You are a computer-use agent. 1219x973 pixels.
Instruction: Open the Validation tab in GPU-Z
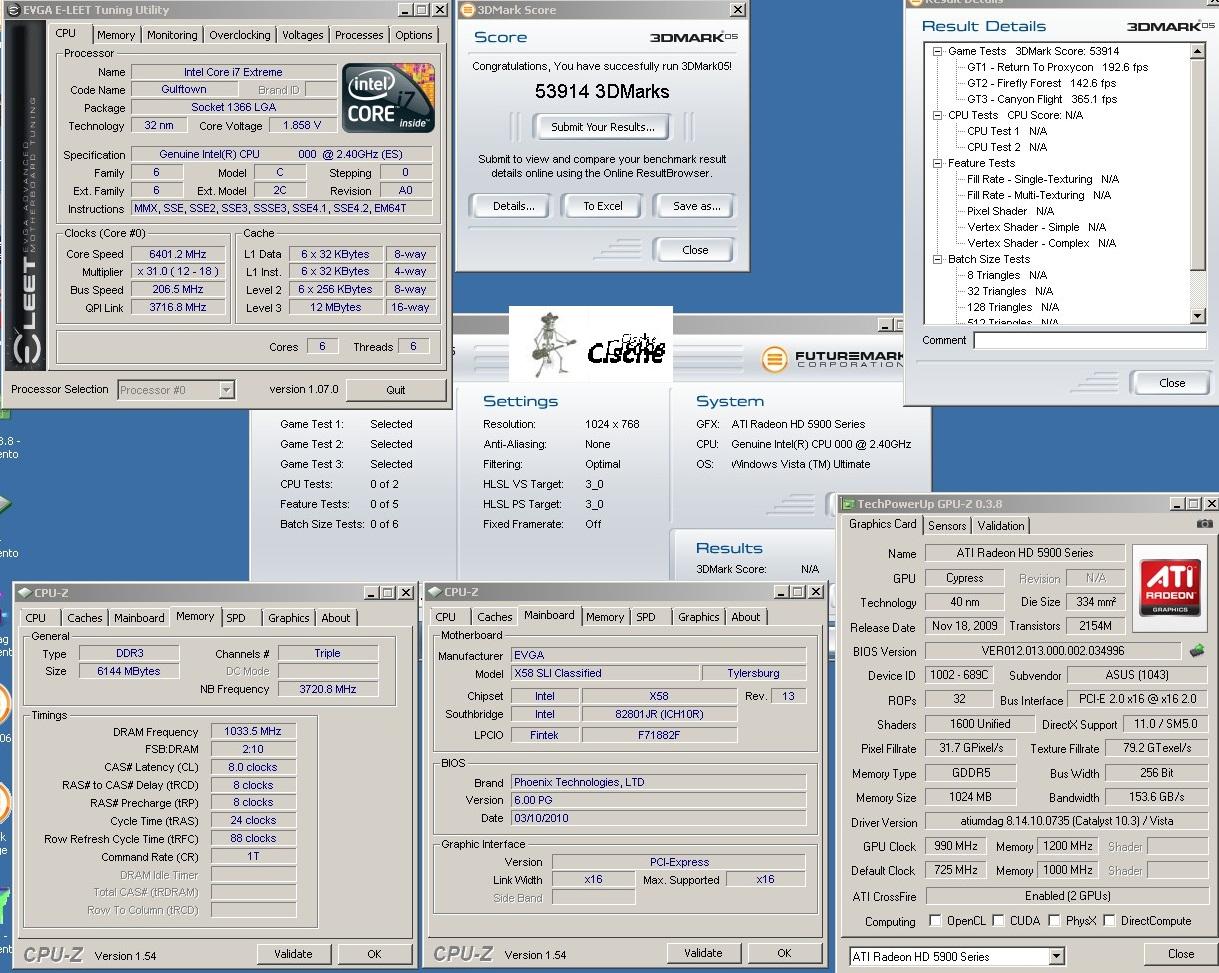(x=1001, y=525)
